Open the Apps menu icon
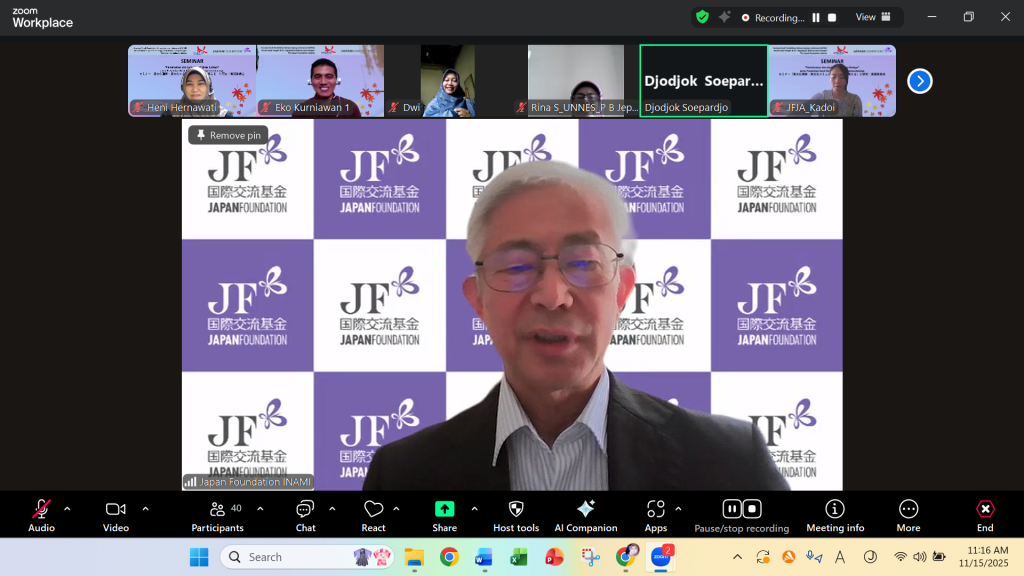This screenshot has width=1024, height=576. coord(656,515)
